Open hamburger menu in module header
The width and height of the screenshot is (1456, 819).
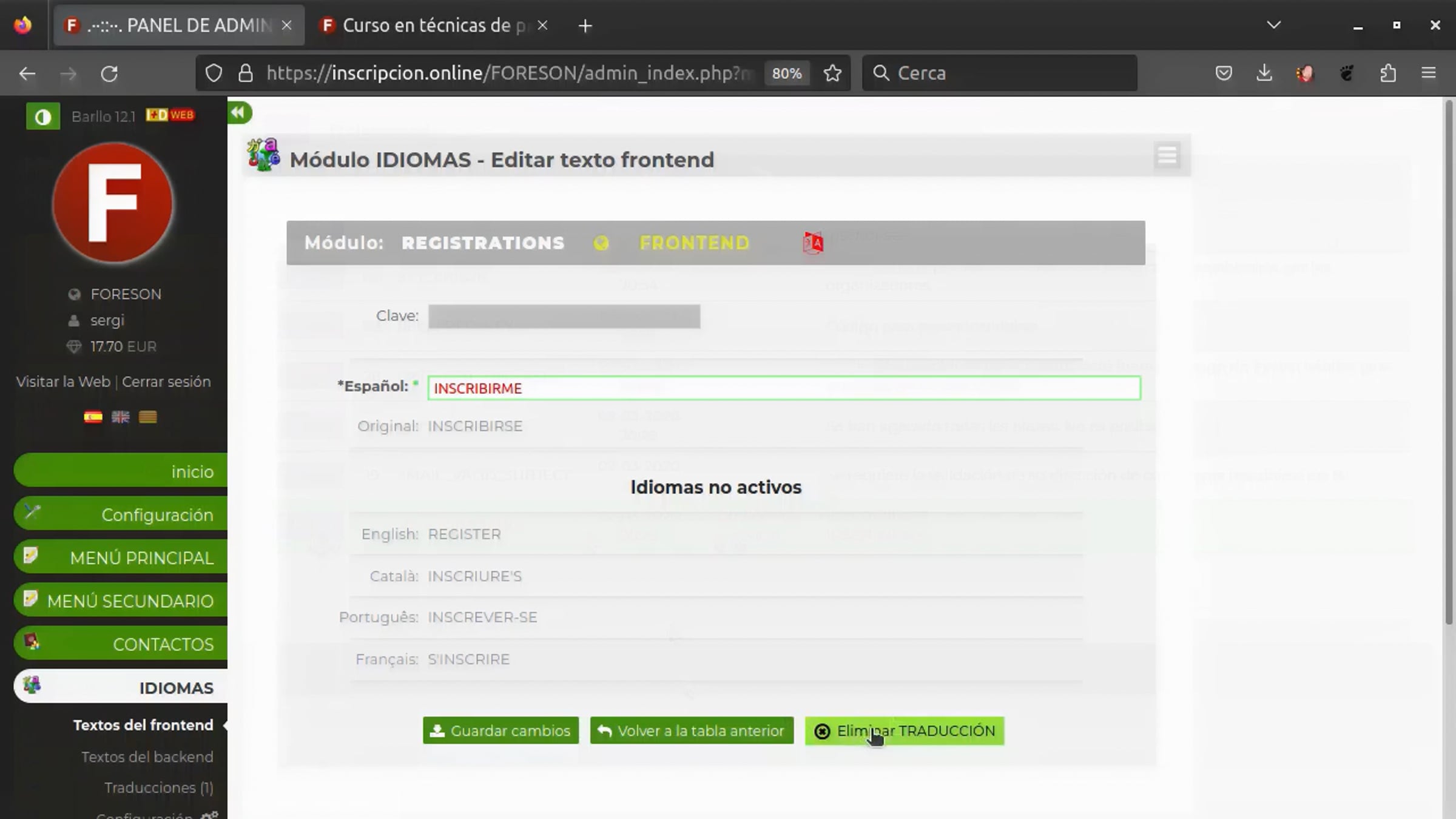[x=1167, y=155]
